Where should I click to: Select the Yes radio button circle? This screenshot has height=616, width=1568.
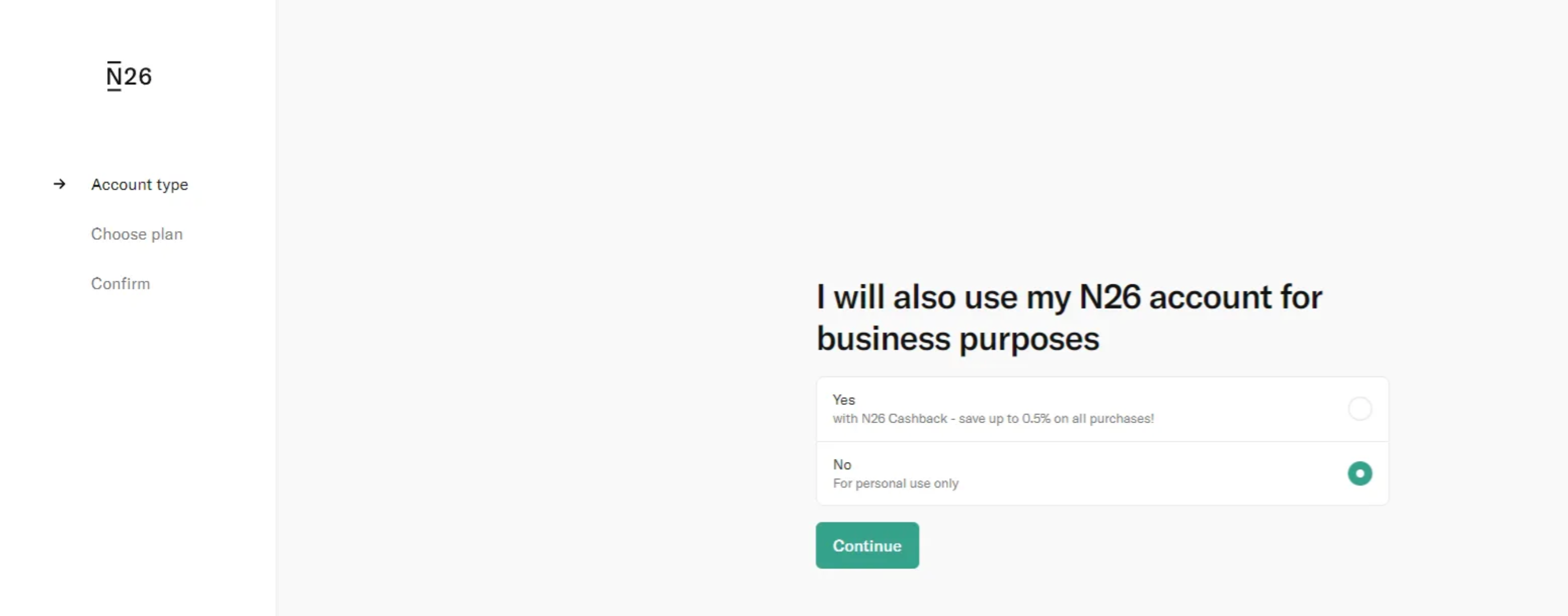(1359, 408)
